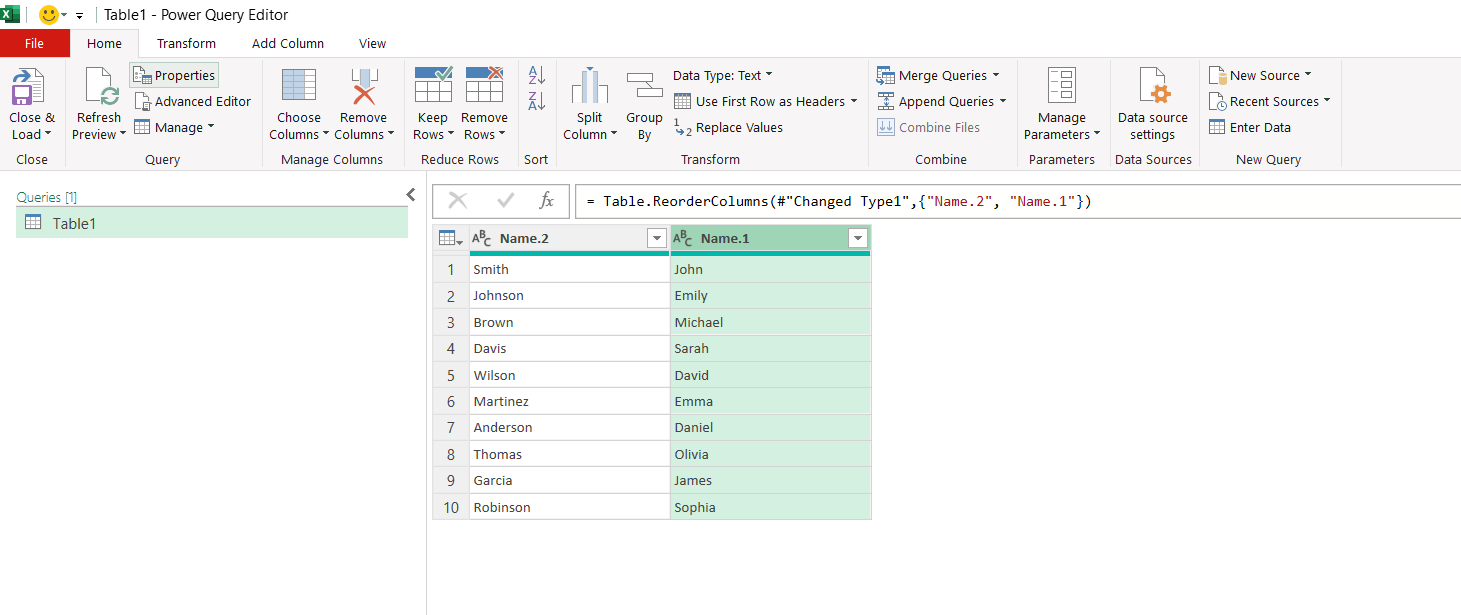
Task: Click the Anderson cell
Action: pos(569,427)
